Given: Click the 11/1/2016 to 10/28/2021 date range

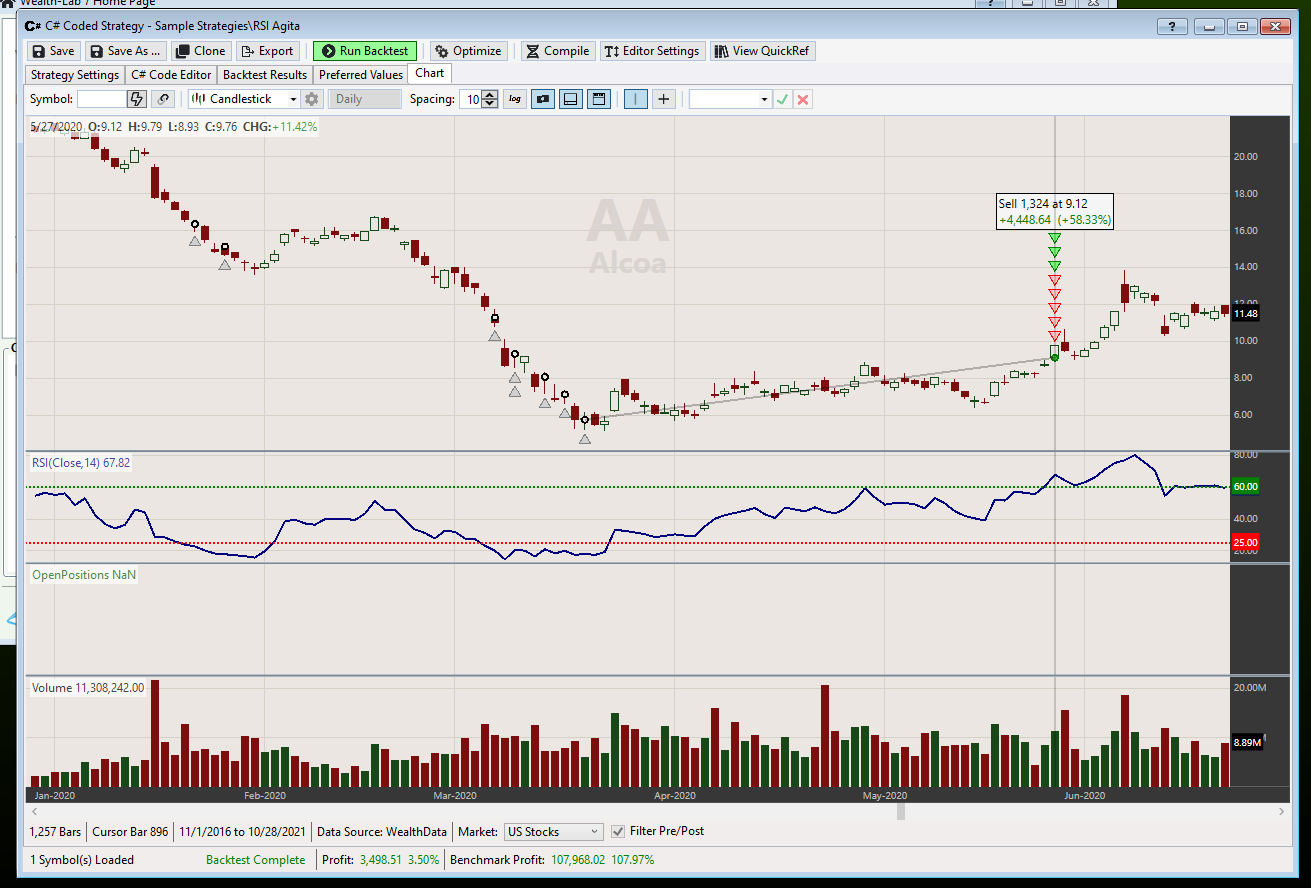Looking at the screenshot, I should pyautogui.click(x=241, y=832).
